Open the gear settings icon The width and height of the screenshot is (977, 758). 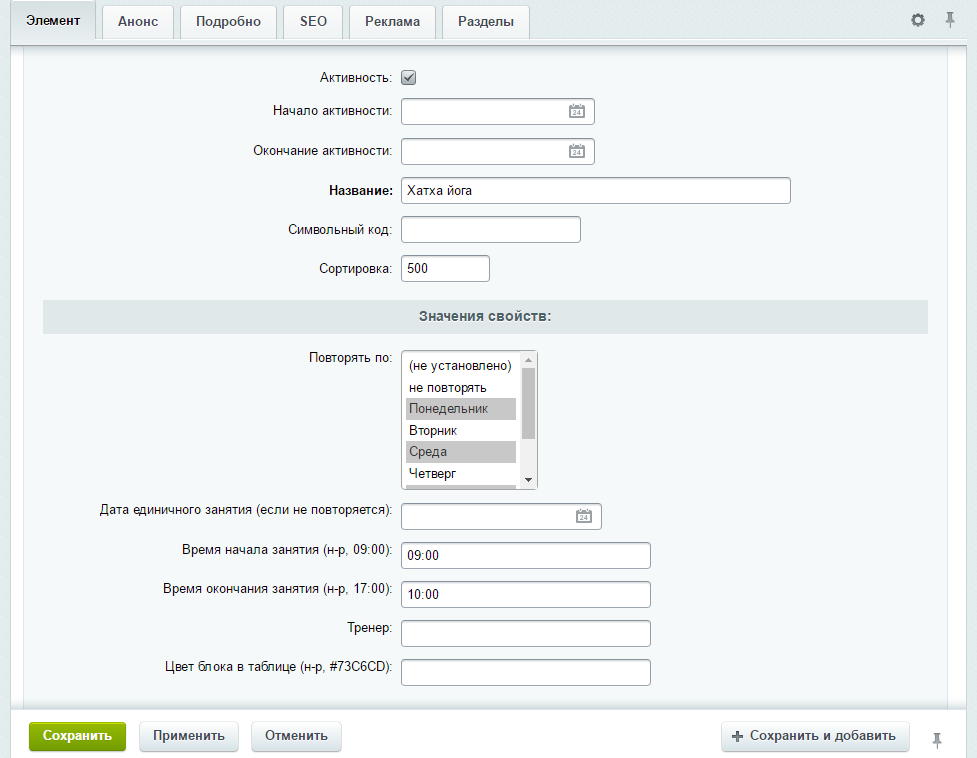[918, 20]
